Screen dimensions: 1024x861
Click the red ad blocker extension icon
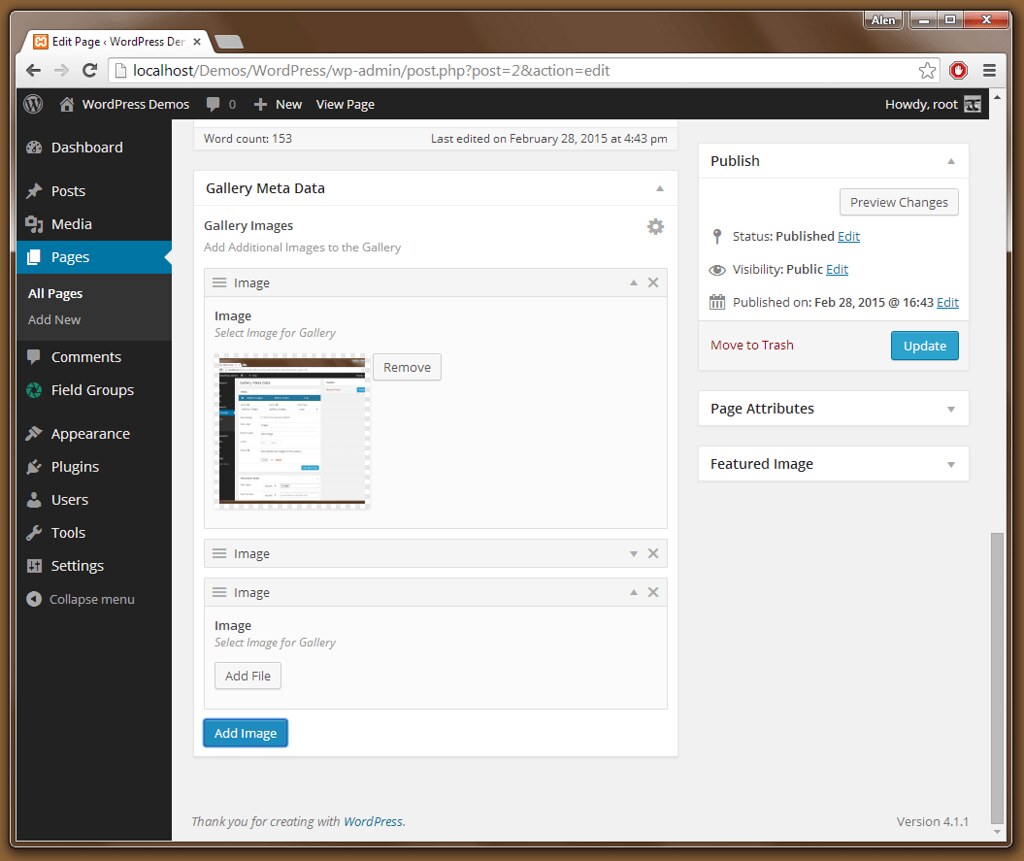tap(958, 71)
